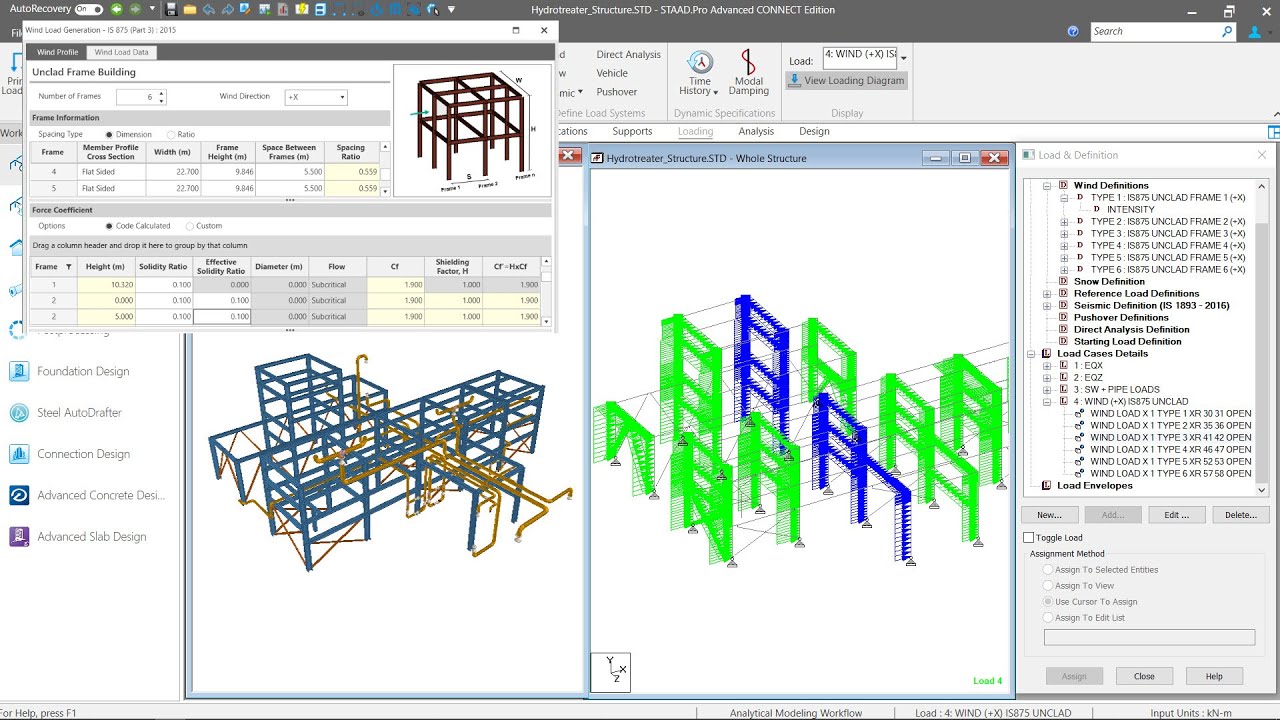
Task: Click the filter icon in the Frame column header
Action: pyautogui.click(x=68, y=267)
